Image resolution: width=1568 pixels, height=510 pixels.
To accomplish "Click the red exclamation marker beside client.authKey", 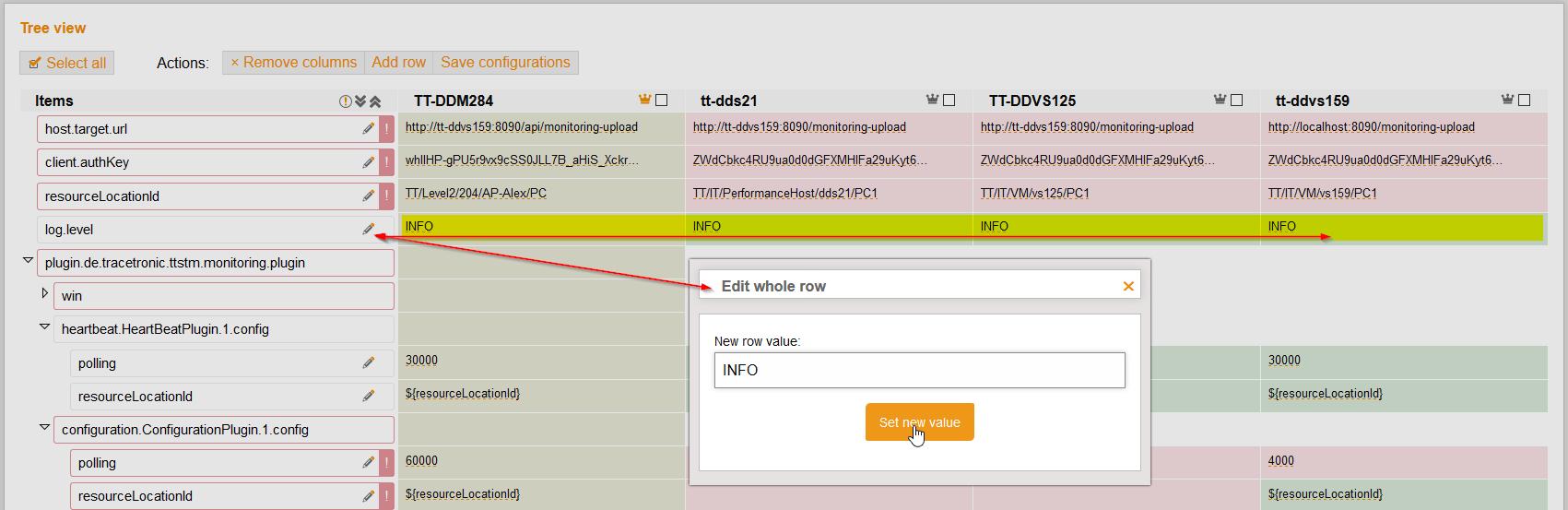I will click(387, 162).
